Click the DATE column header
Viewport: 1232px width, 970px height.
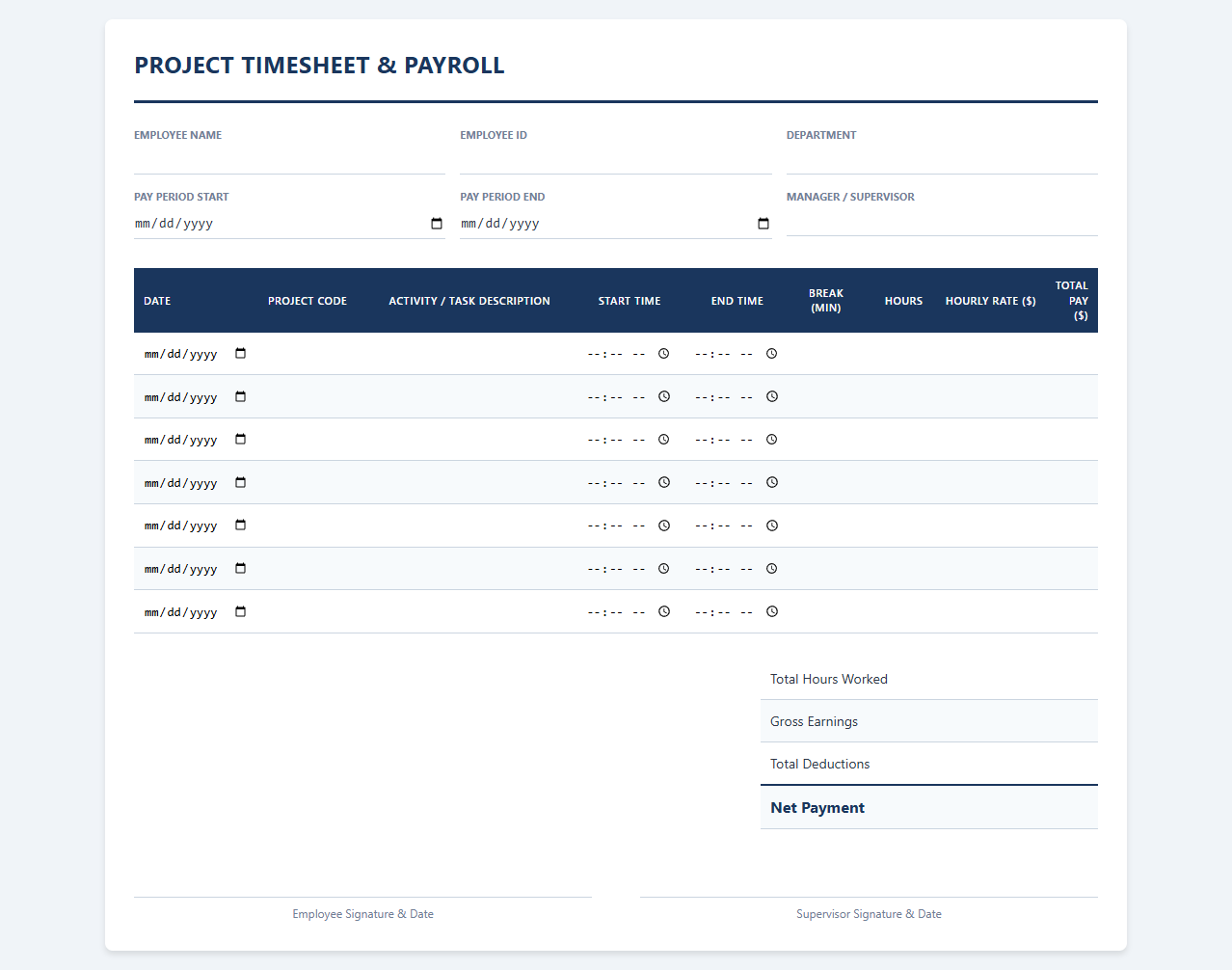coord(157,301)
